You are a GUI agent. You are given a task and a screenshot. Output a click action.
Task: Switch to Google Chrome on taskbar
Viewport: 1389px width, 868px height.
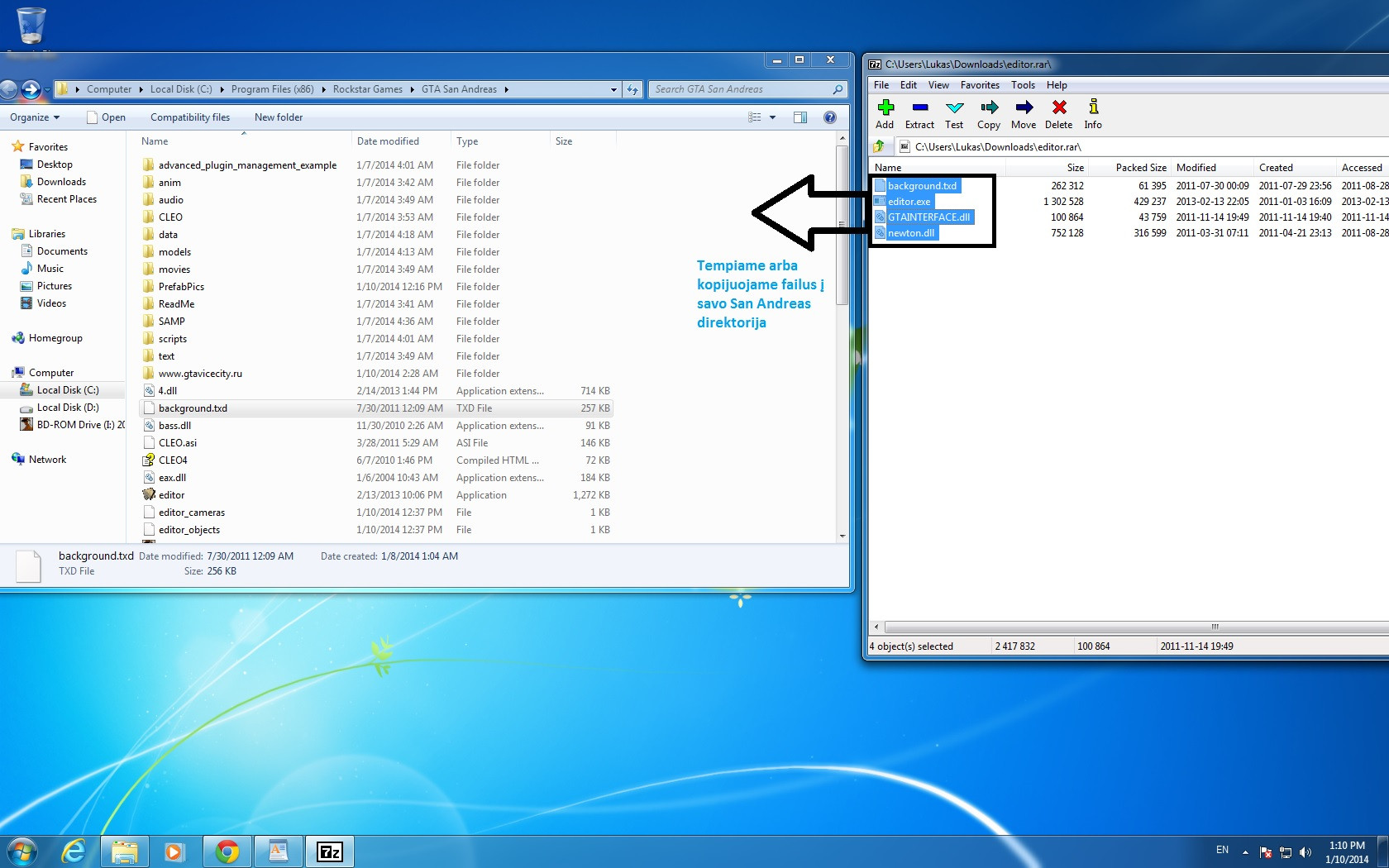pos(227,851)
